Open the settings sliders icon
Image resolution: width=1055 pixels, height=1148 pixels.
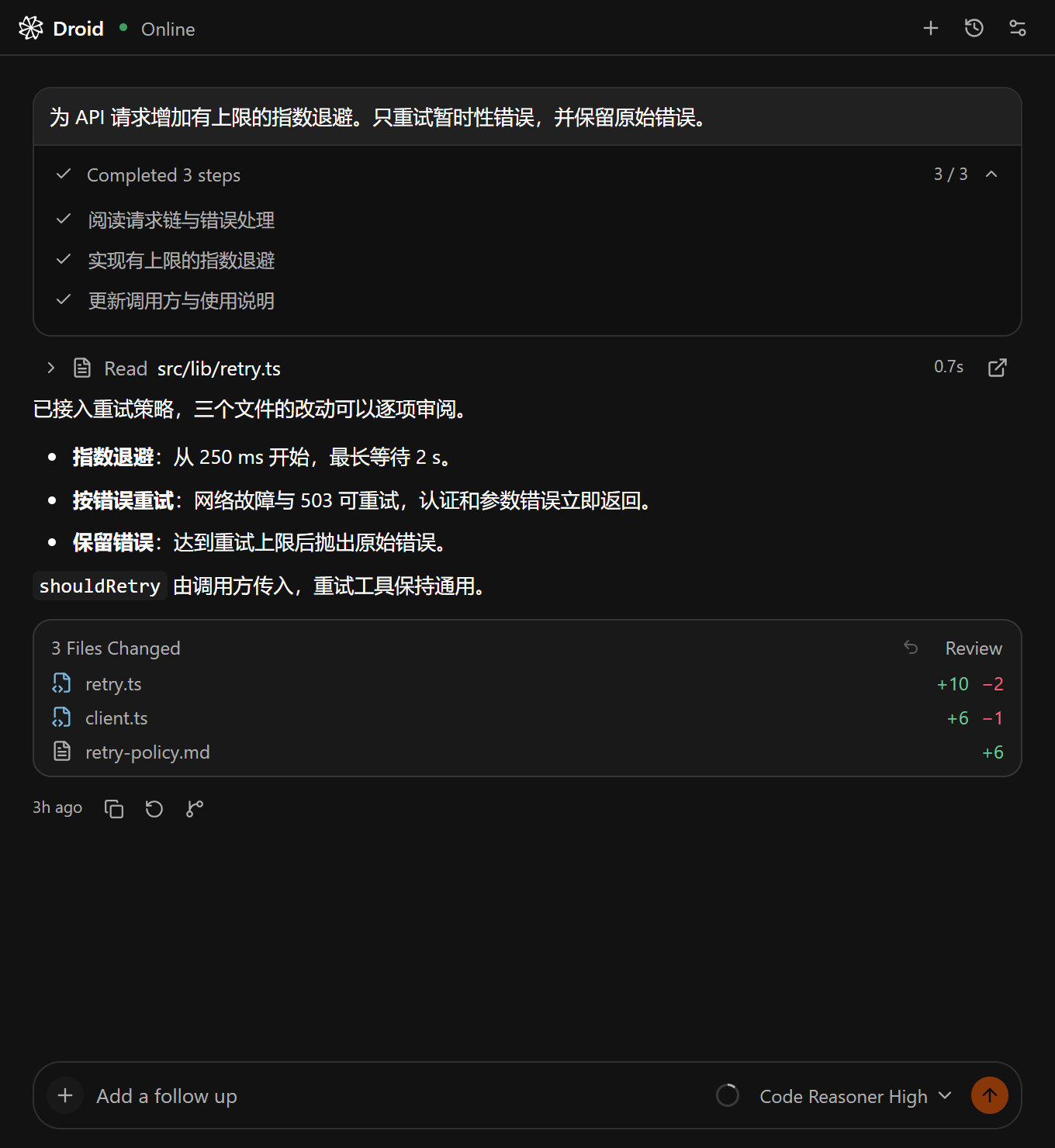(1018, 28)
